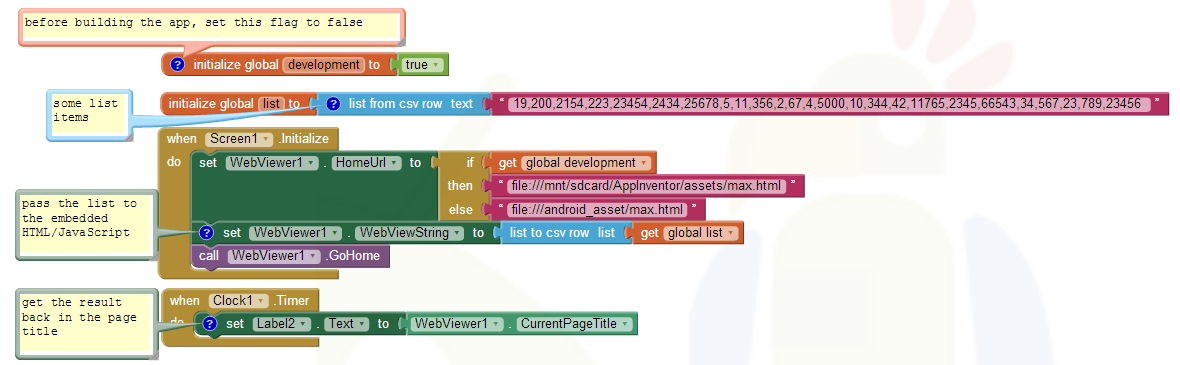Open the true/false dropdown on development block

423,65
